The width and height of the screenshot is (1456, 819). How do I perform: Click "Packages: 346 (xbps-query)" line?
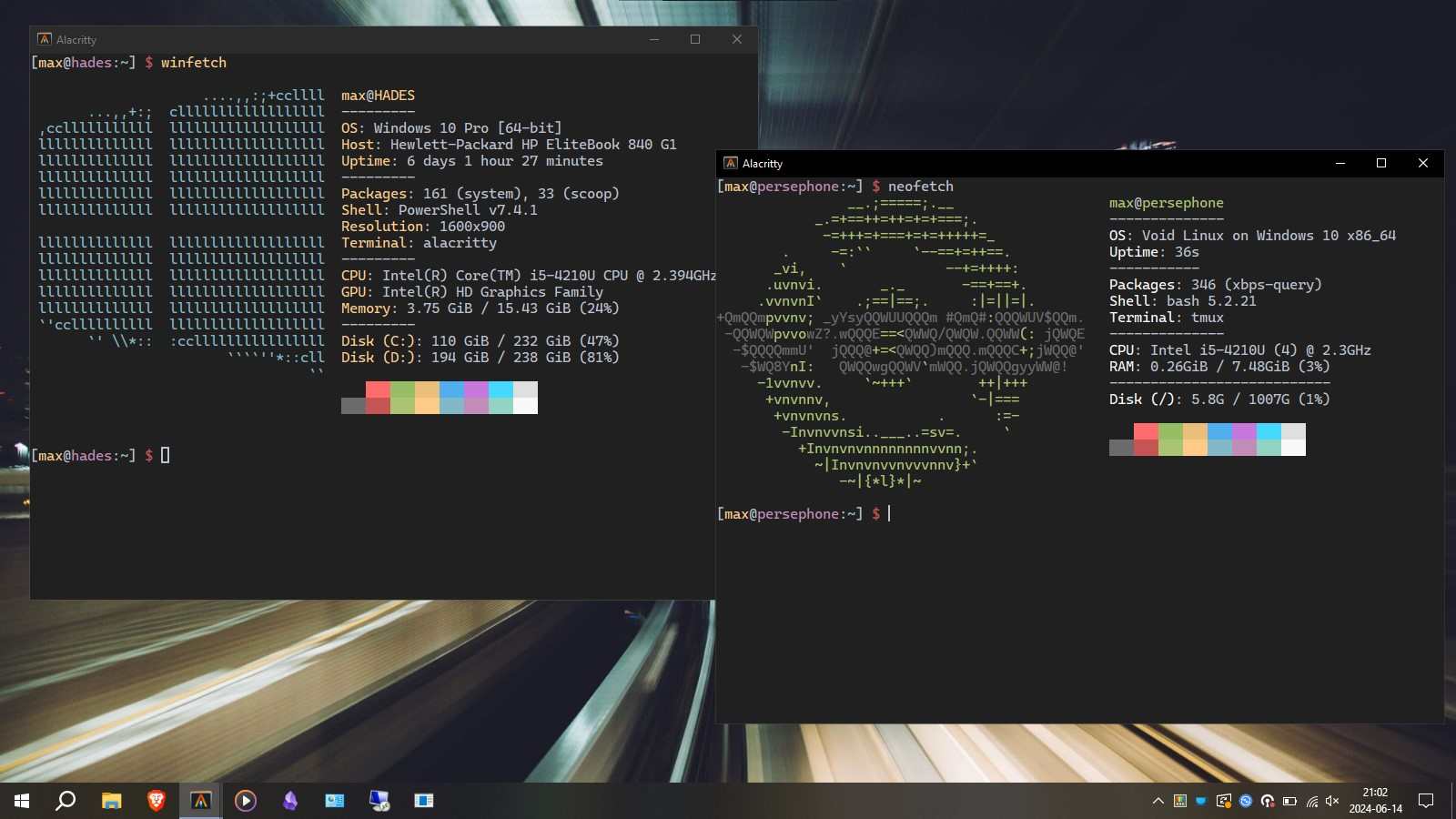[x=1216, y=285]
